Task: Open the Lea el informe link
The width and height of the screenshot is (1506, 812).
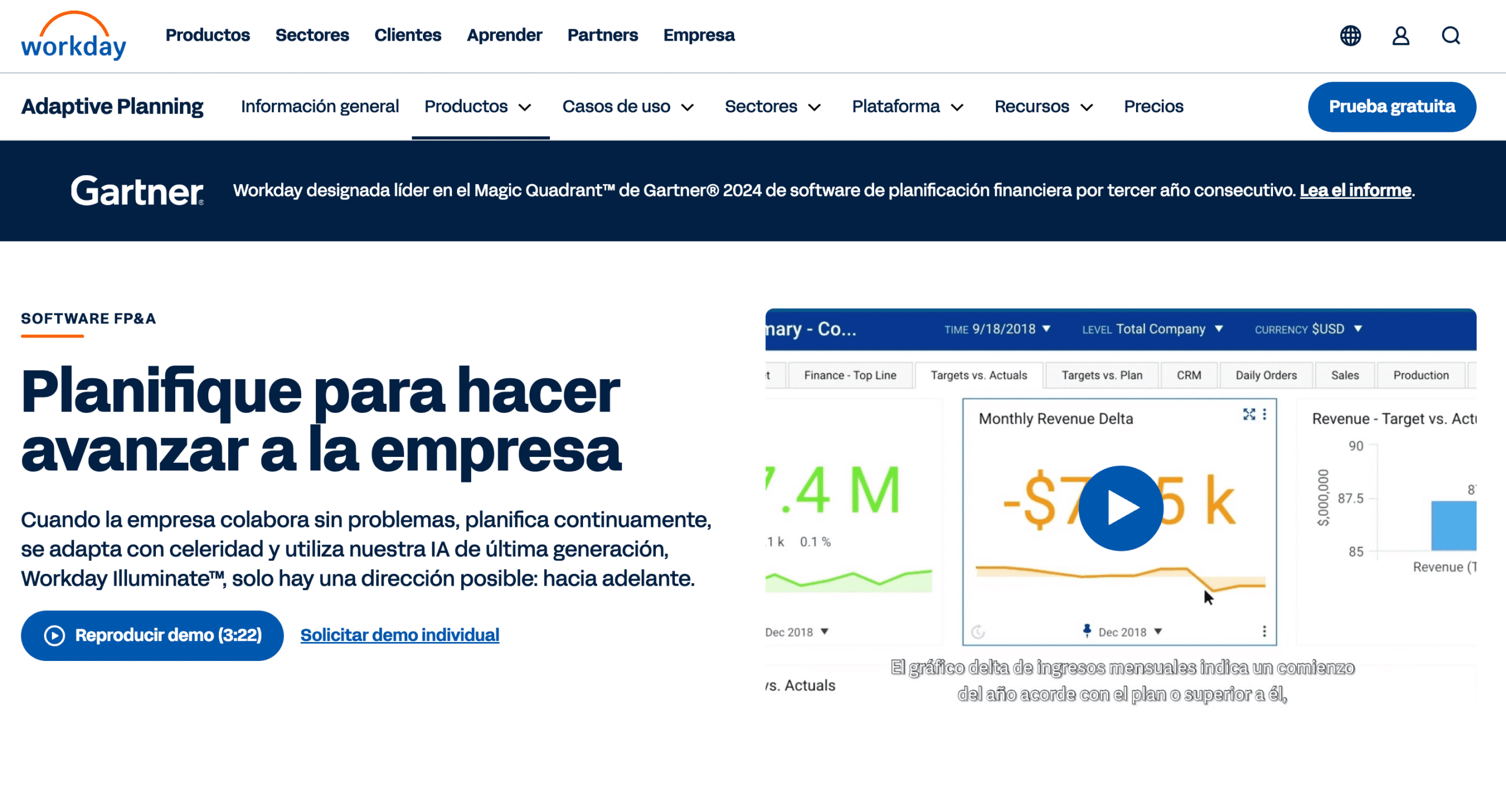Action: (1355, 191)
